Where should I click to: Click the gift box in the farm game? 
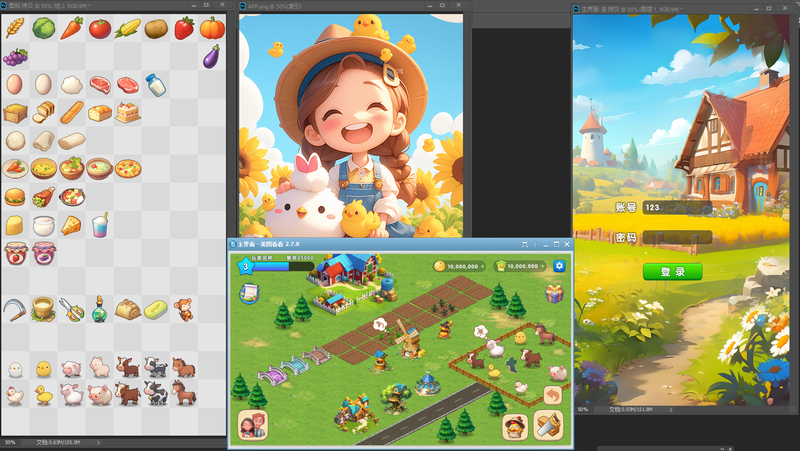[554, 293]
